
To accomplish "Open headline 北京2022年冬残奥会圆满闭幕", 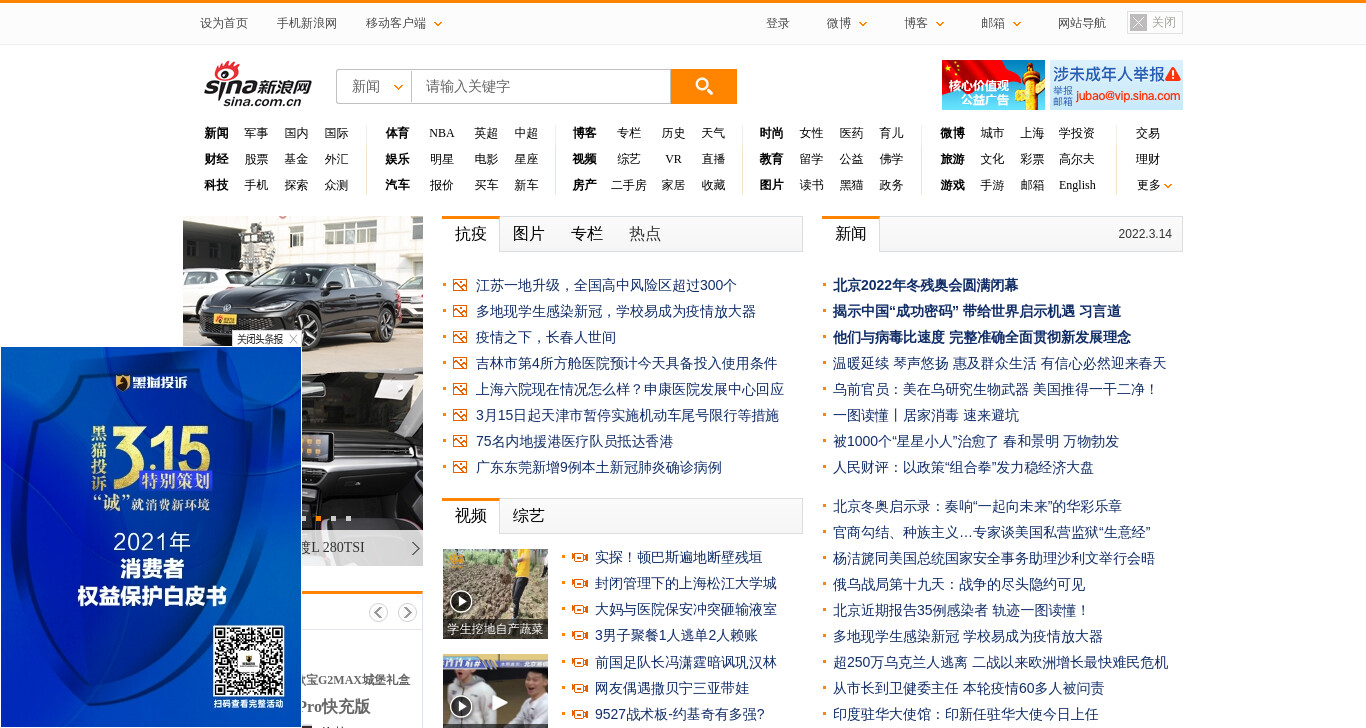I will click(925, 285).
